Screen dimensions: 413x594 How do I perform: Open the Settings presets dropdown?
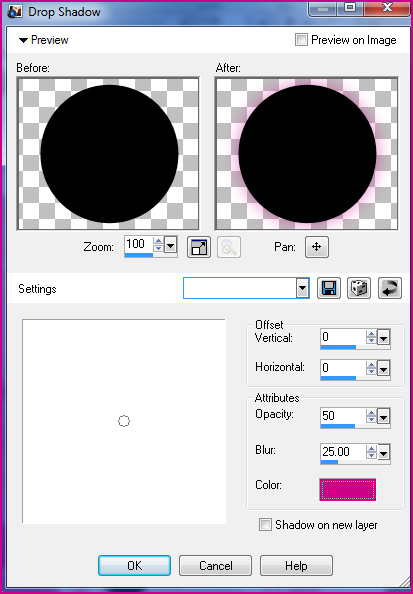click(302, 288)
